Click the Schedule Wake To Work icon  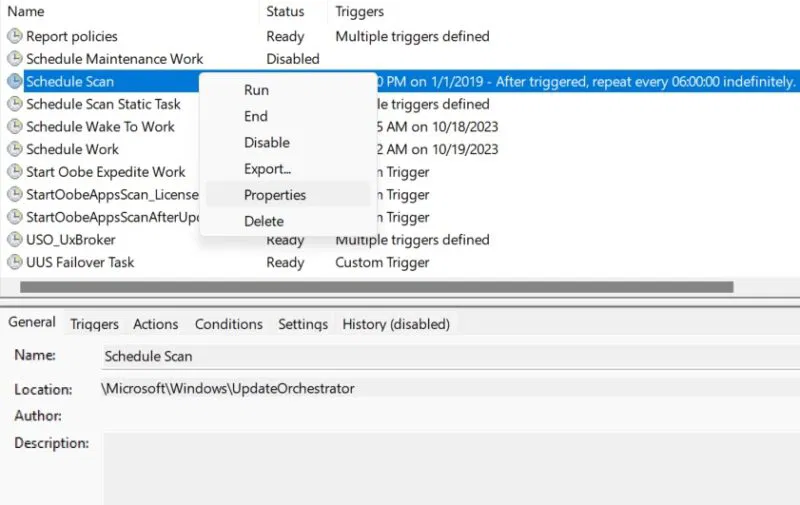point(15,127)
